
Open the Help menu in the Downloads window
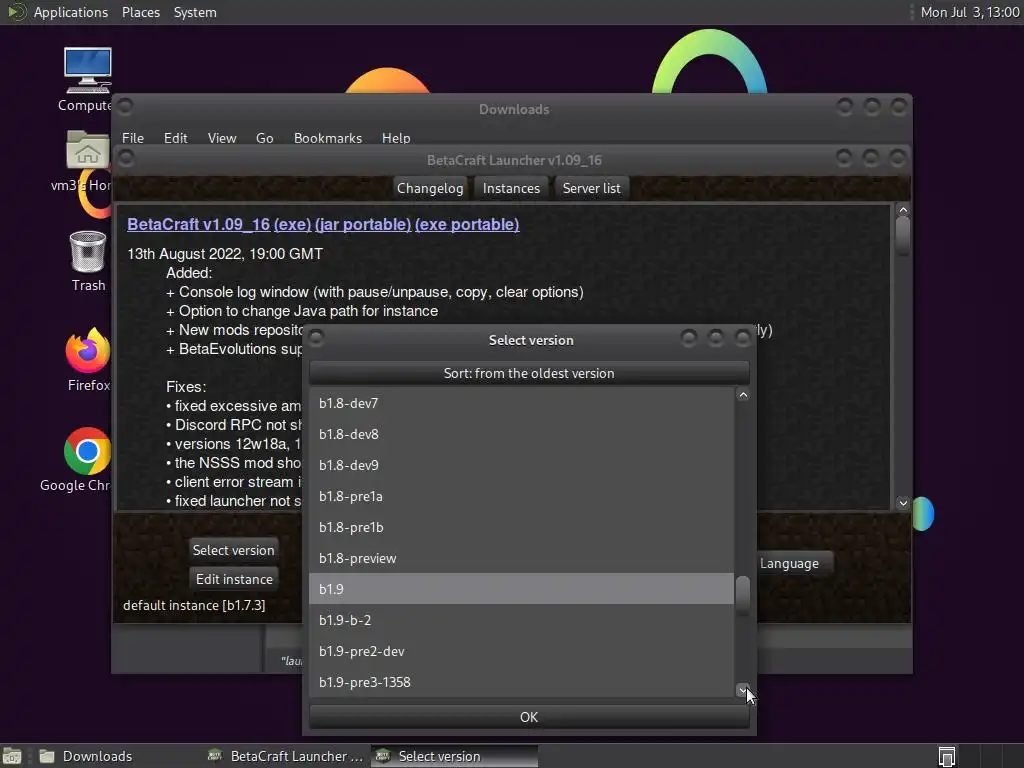click(x=396, y=138)
